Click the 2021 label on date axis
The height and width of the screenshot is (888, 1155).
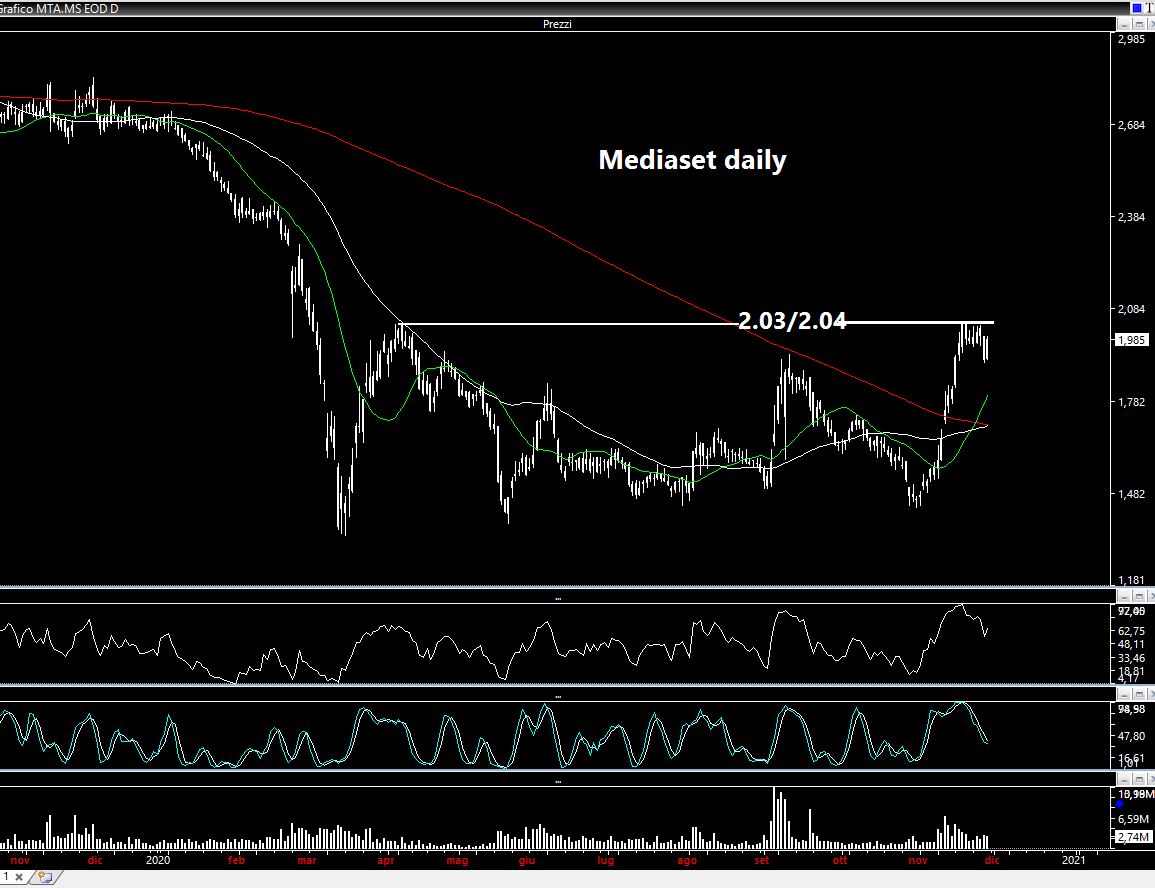tap(1073, 860)
